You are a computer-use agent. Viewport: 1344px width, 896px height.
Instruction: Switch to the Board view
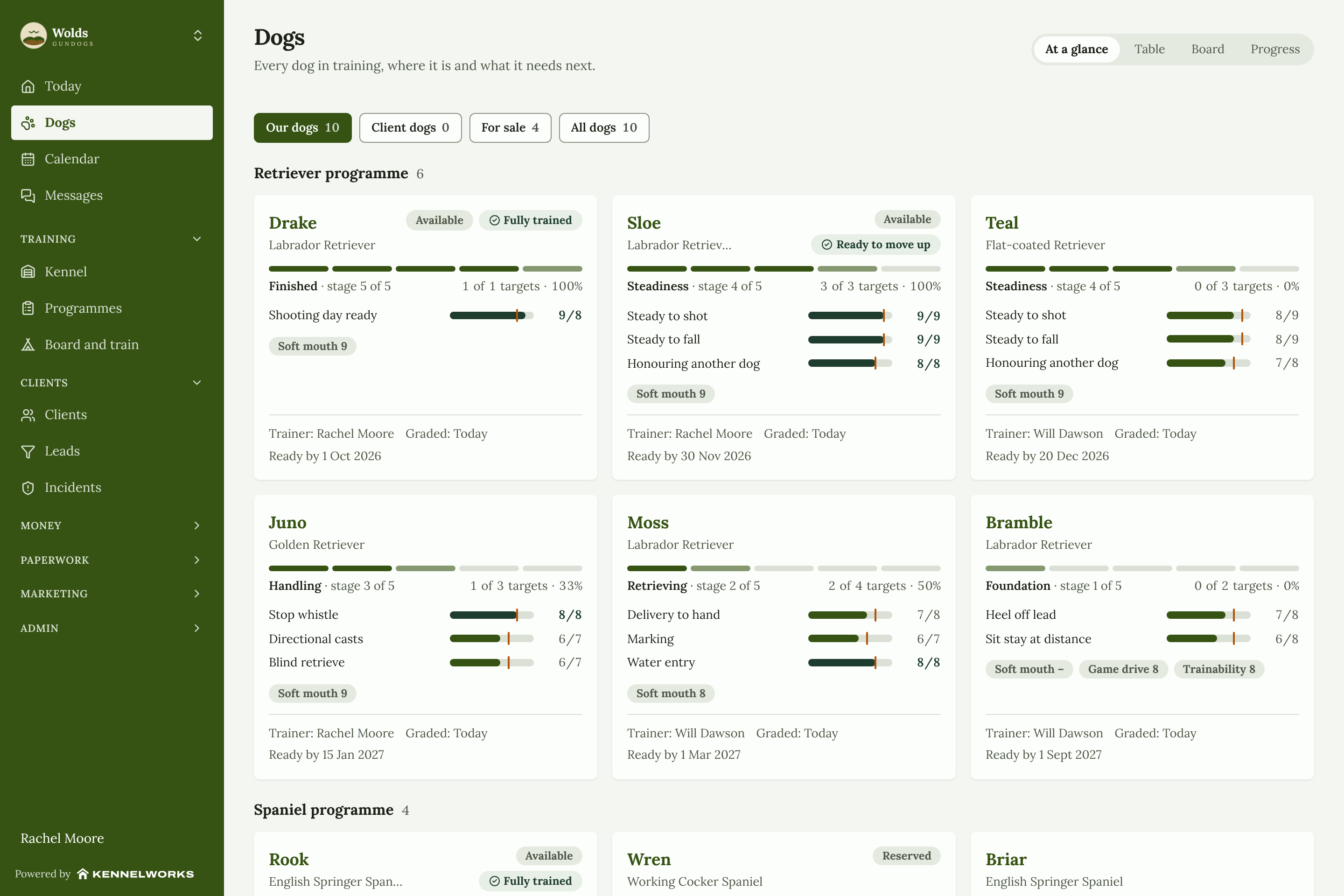[x=1207, y=49]
